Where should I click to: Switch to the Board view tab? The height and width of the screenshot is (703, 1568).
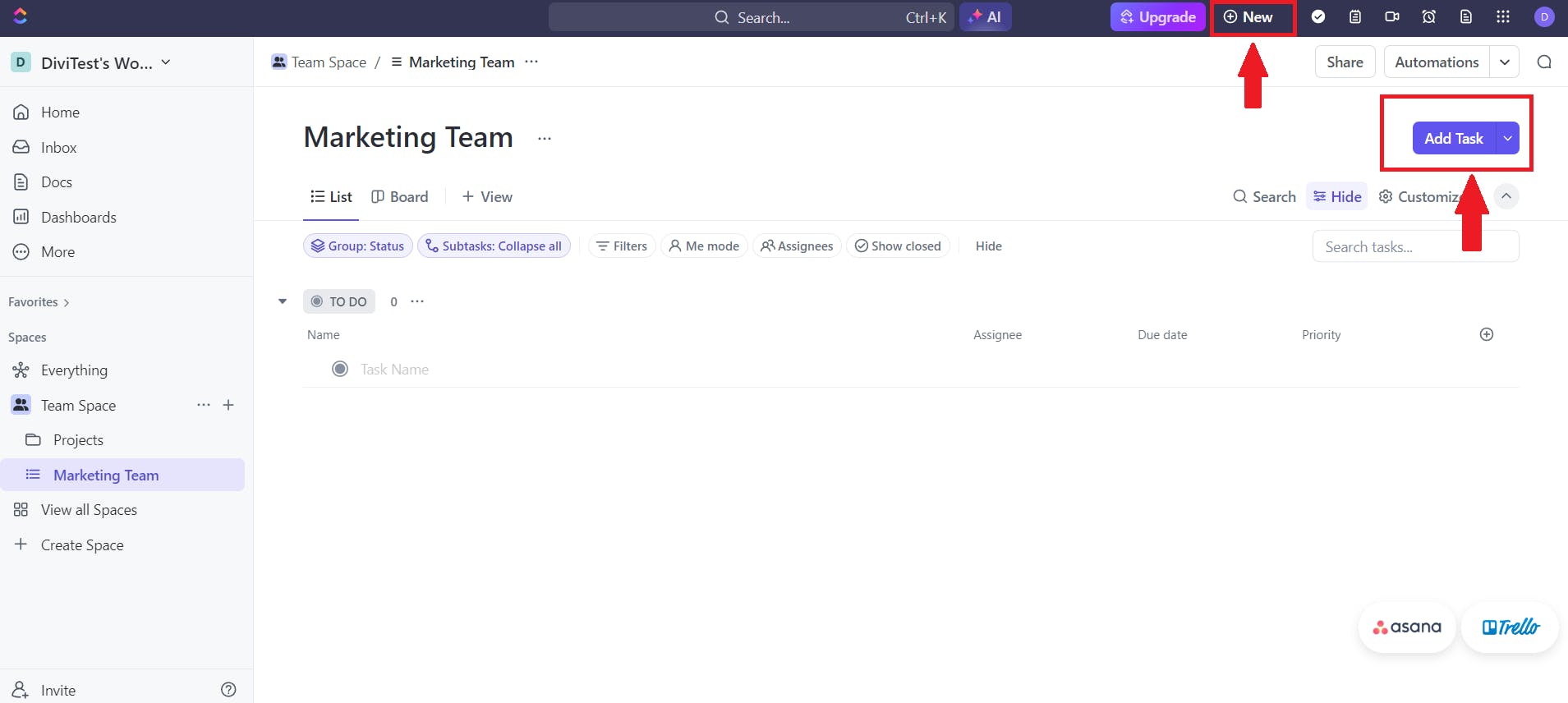[x=400, y=197]
